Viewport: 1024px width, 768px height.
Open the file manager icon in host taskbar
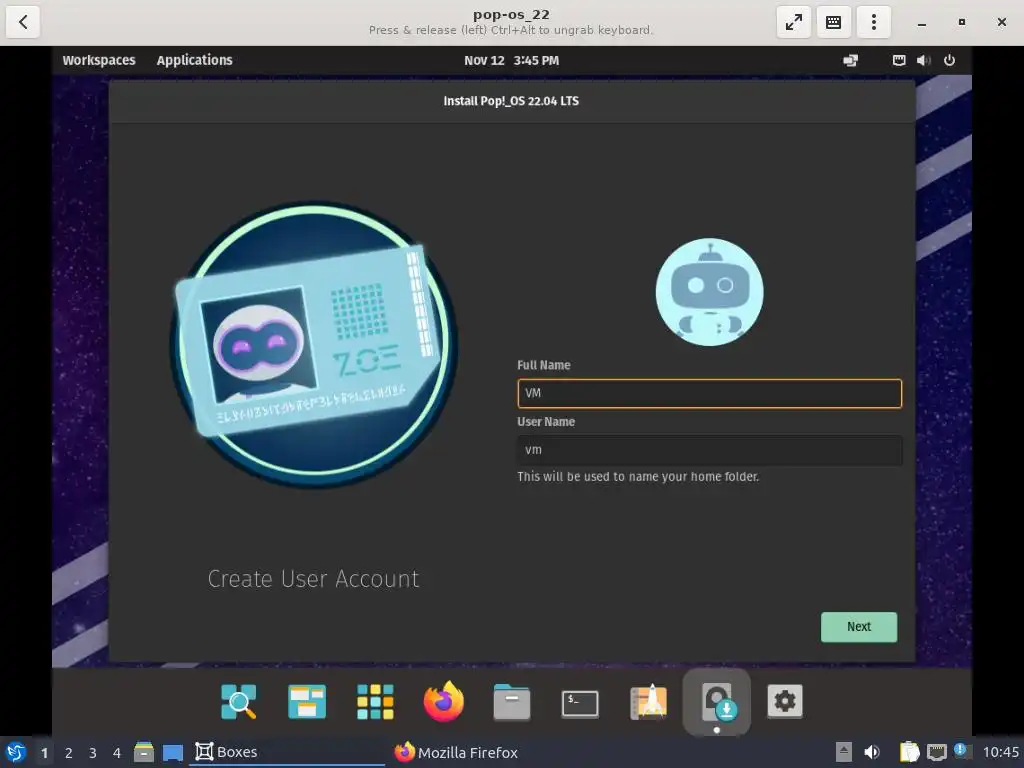[x=144, y=752]
